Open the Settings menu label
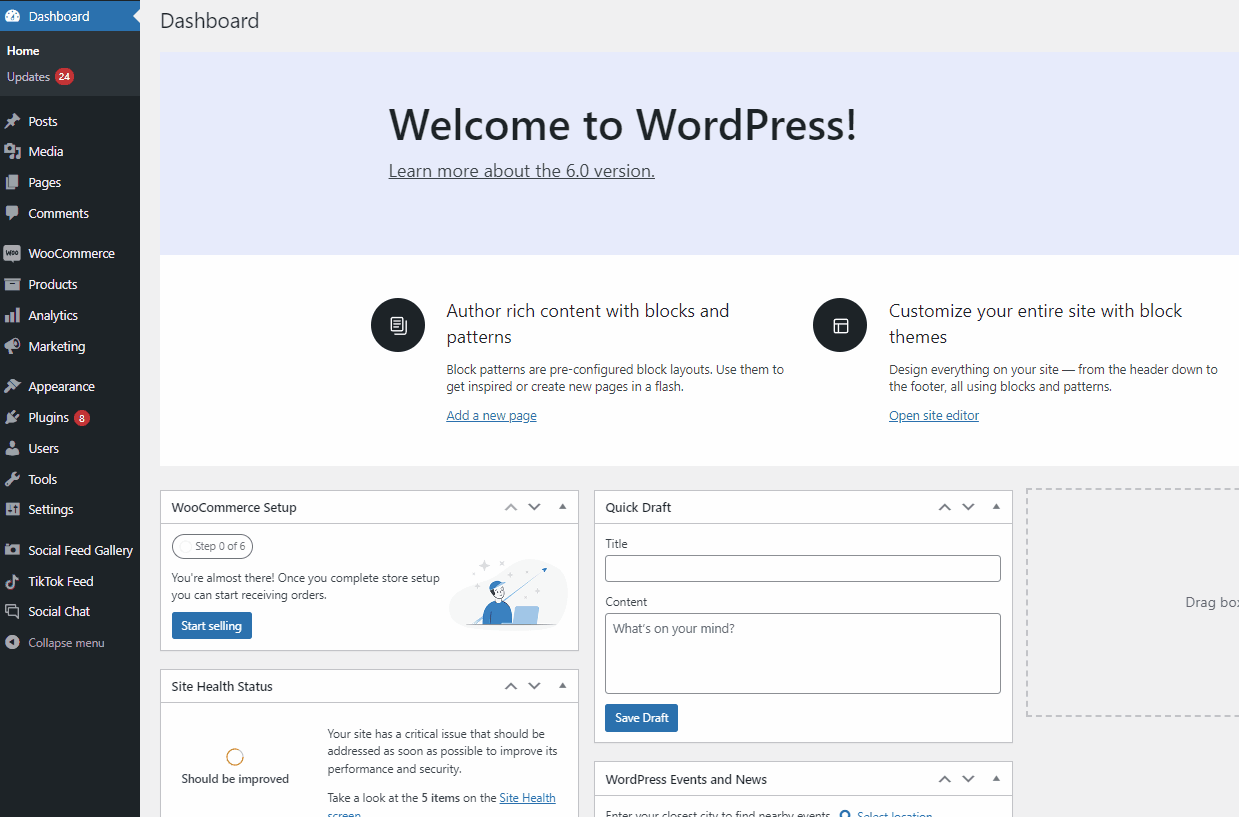Image resolution: width=1239 pixels, height=817 pixels. (x=51, y=509)
